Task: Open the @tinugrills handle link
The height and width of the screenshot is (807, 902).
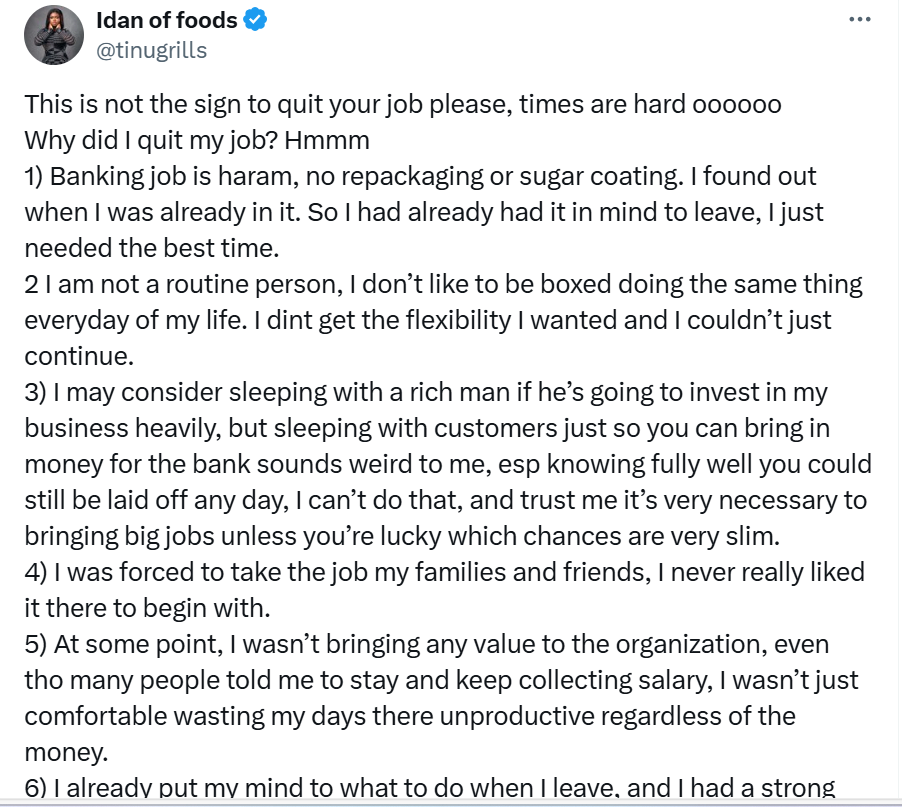Action: 151,50
